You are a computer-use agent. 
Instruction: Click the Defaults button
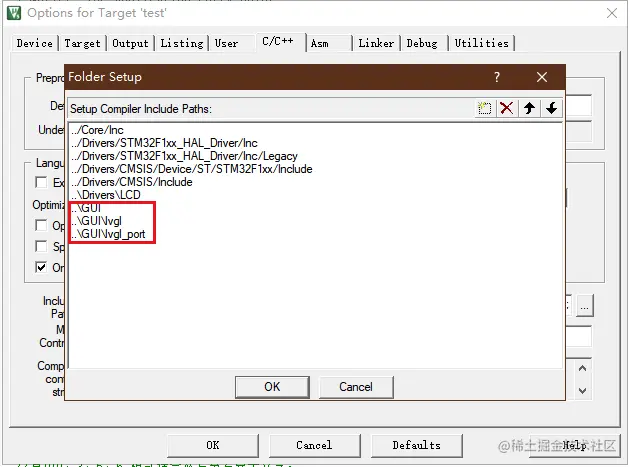(x=417, y=445)
